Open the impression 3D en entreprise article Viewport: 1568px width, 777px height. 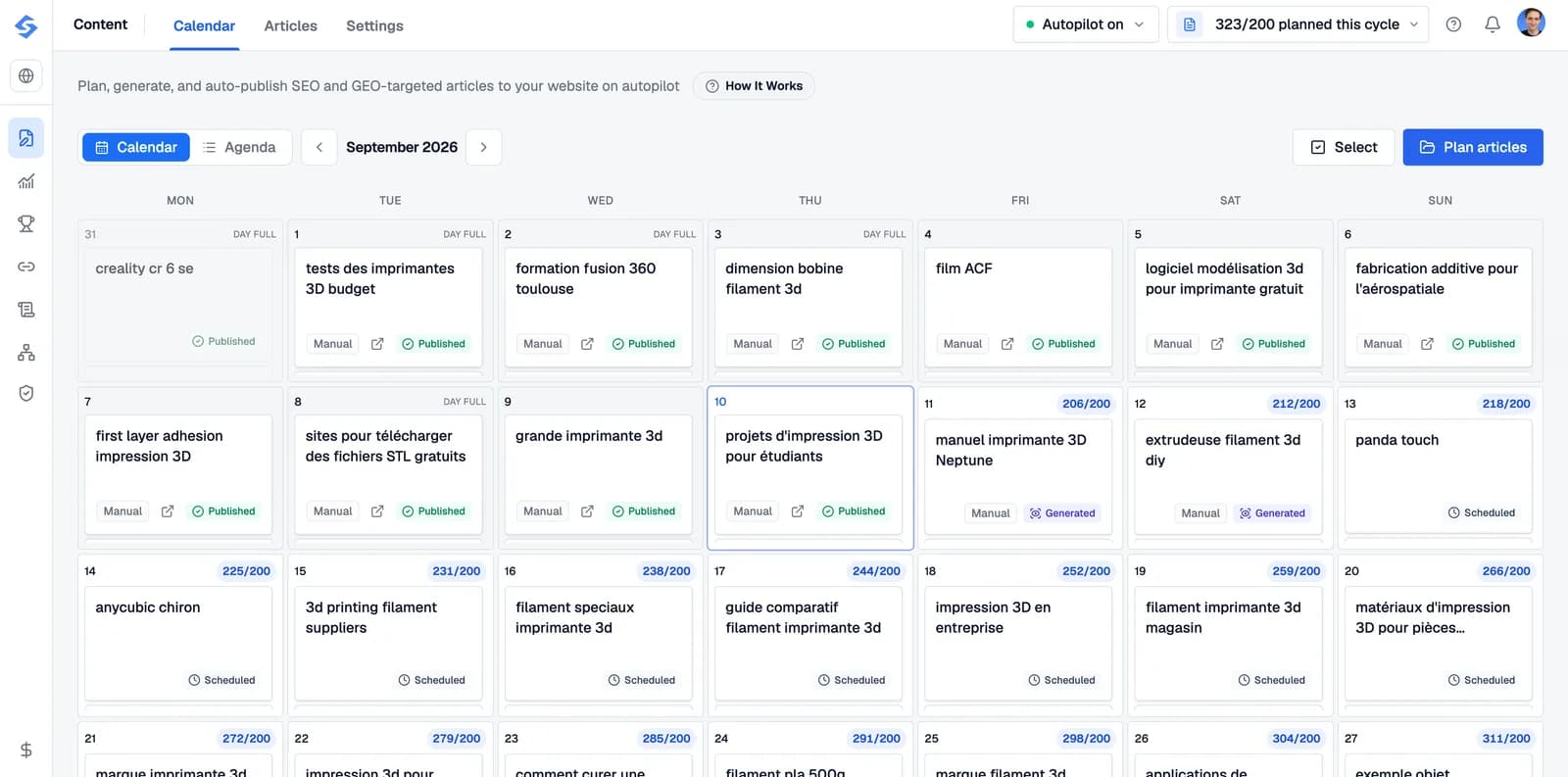coord(1018,644)
